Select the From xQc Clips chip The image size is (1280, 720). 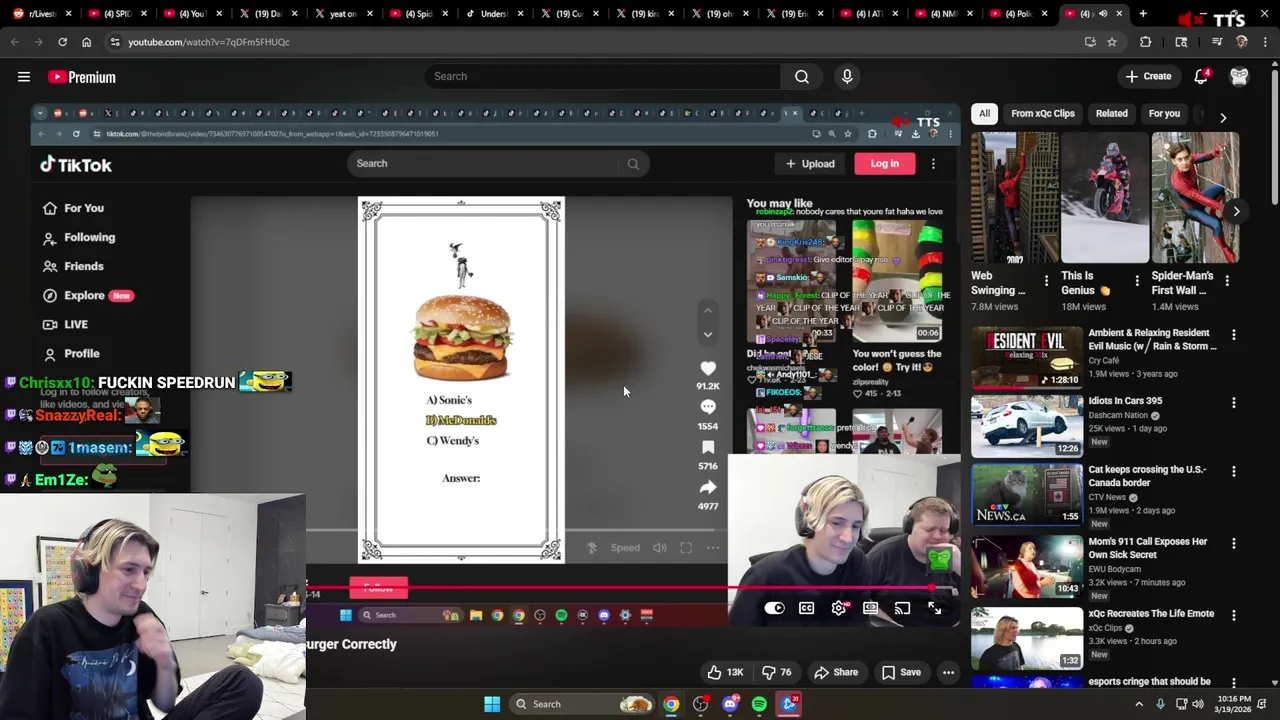click(x=1042, y=114)
